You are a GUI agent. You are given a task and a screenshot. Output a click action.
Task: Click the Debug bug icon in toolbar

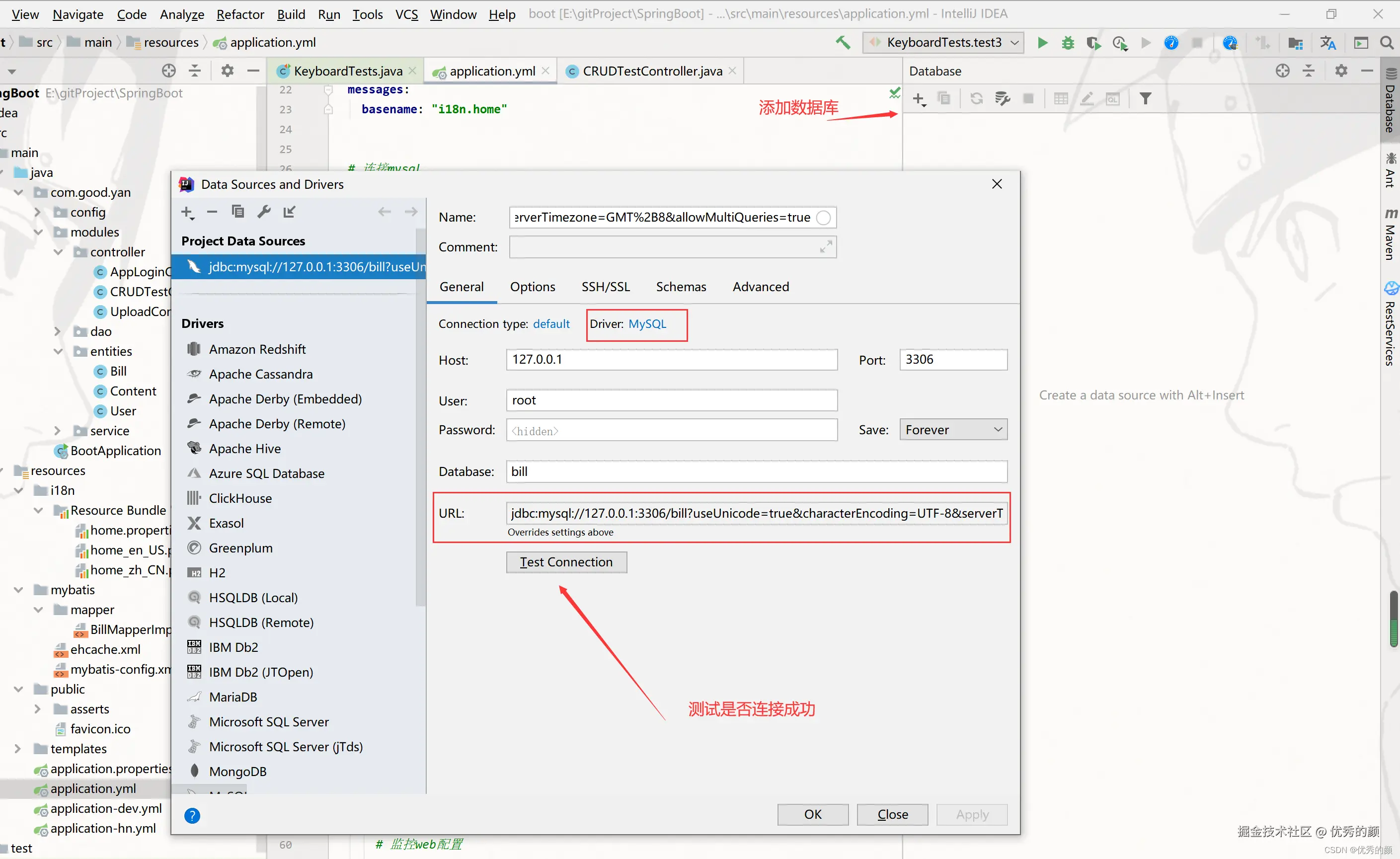pyautogui.click(x=1068, y=43)
